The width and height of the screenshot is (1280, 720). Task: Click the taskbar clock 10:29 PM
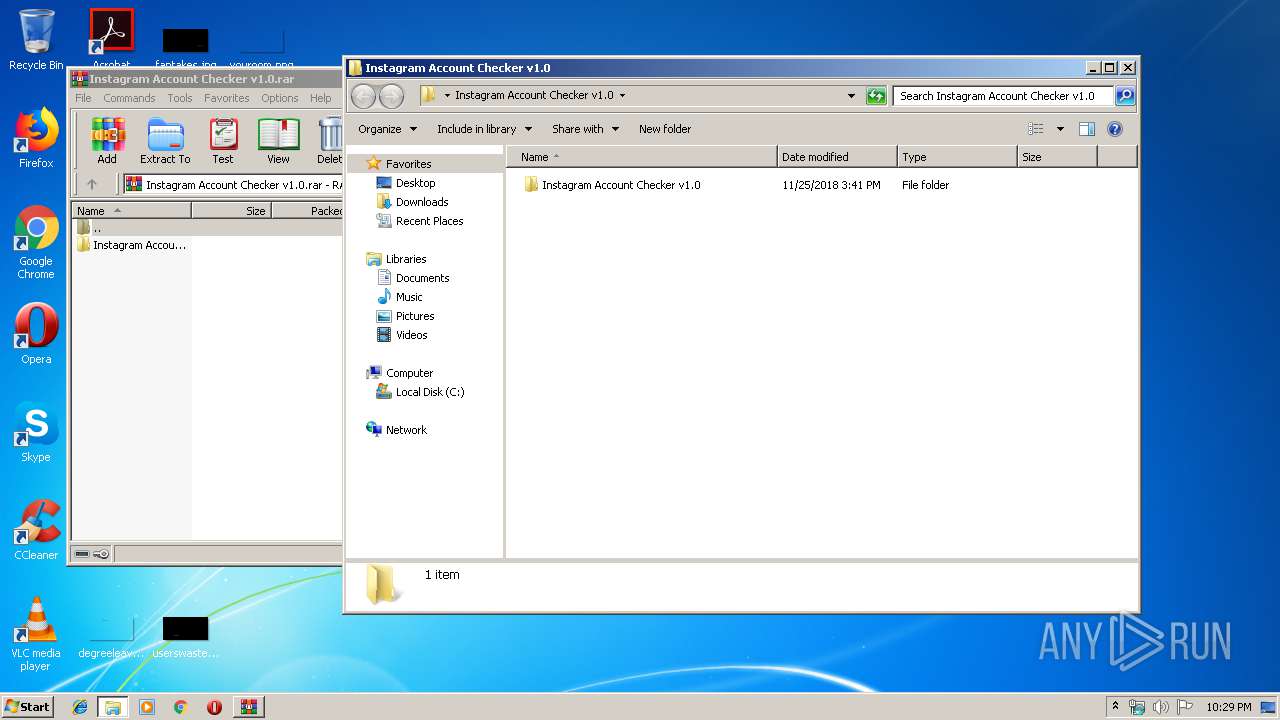pyautogui.click(x=1228, y=707)
